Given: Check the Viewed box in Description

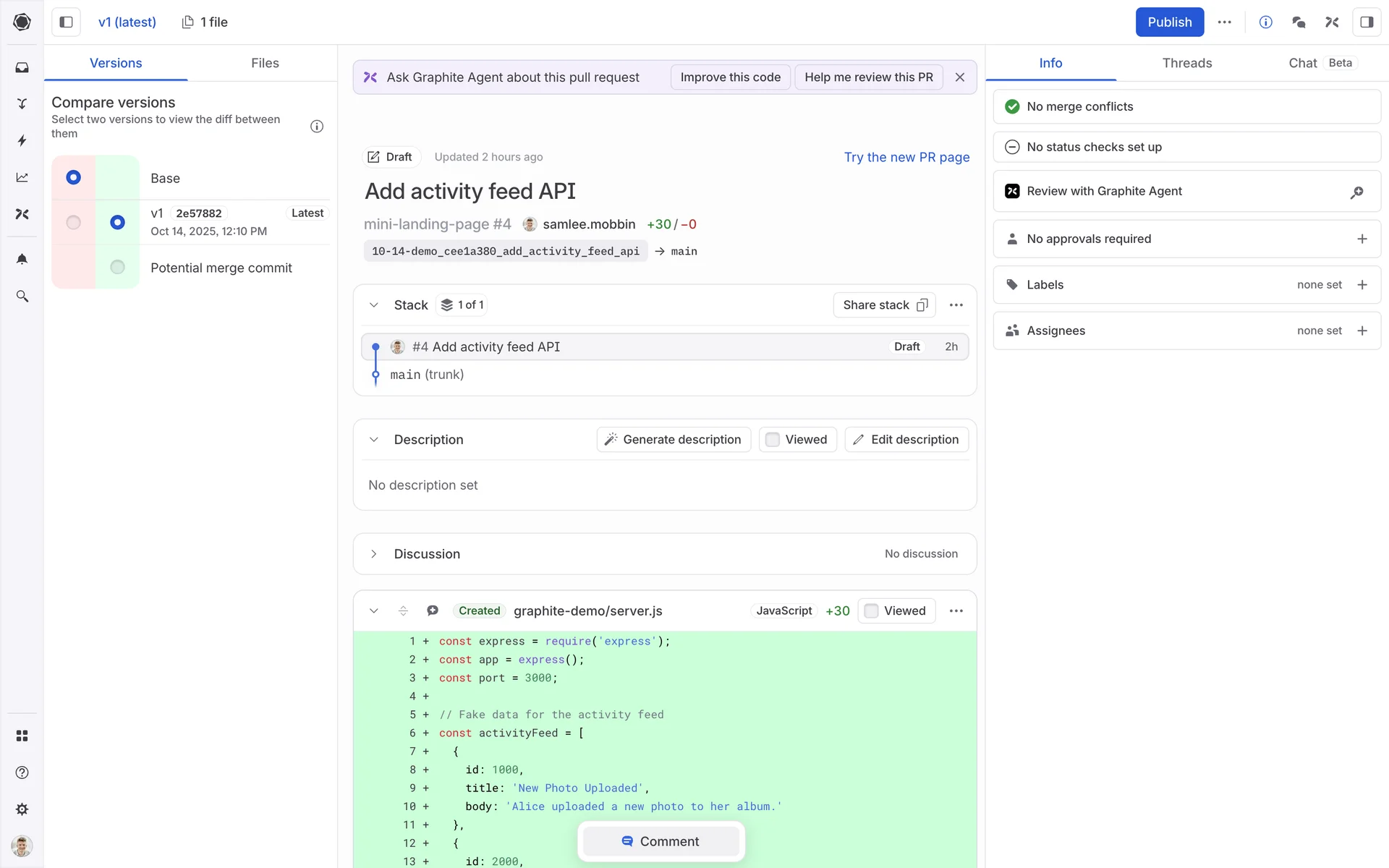Looking at the screenshot, I should (773, 440).
